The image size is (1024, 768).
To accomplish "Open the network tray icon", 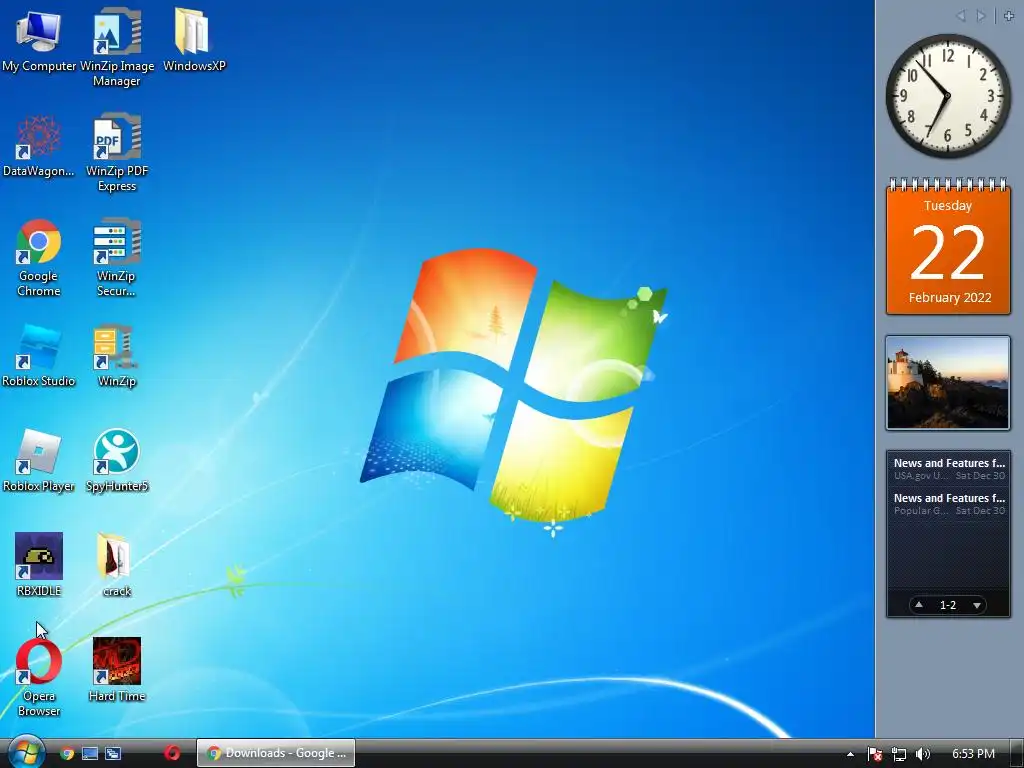I will tap(899, 754).
